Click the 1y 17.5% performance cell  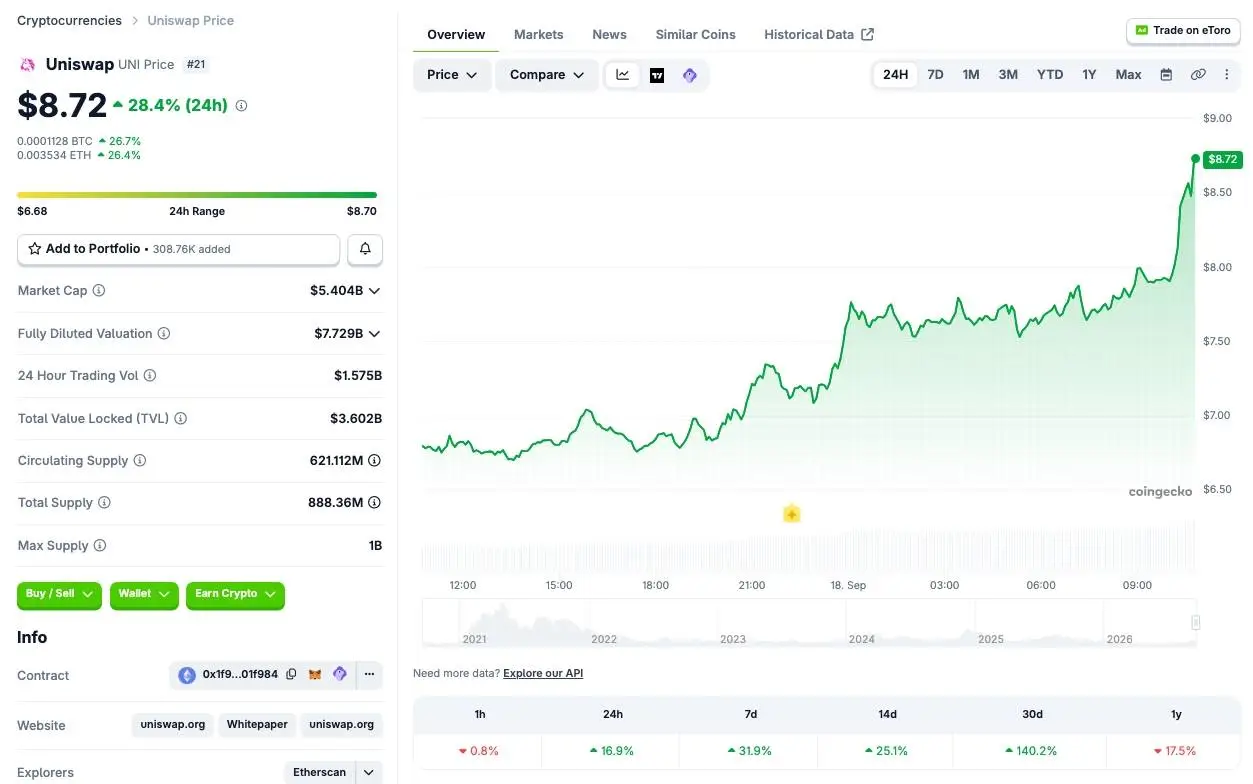coord(1176,751)
